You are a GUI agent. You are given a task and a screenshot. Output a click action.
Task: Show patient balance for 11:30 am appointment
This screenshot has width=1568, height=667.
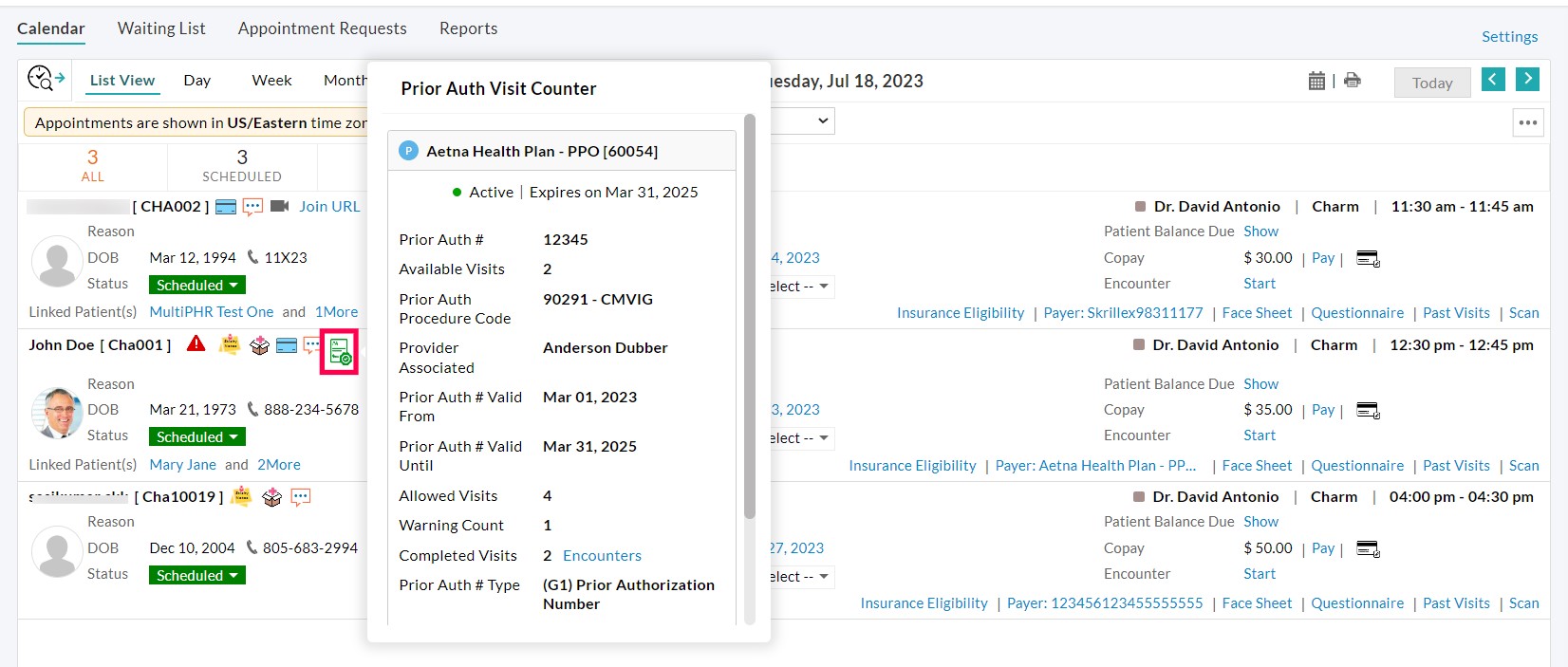(1260, 232)
